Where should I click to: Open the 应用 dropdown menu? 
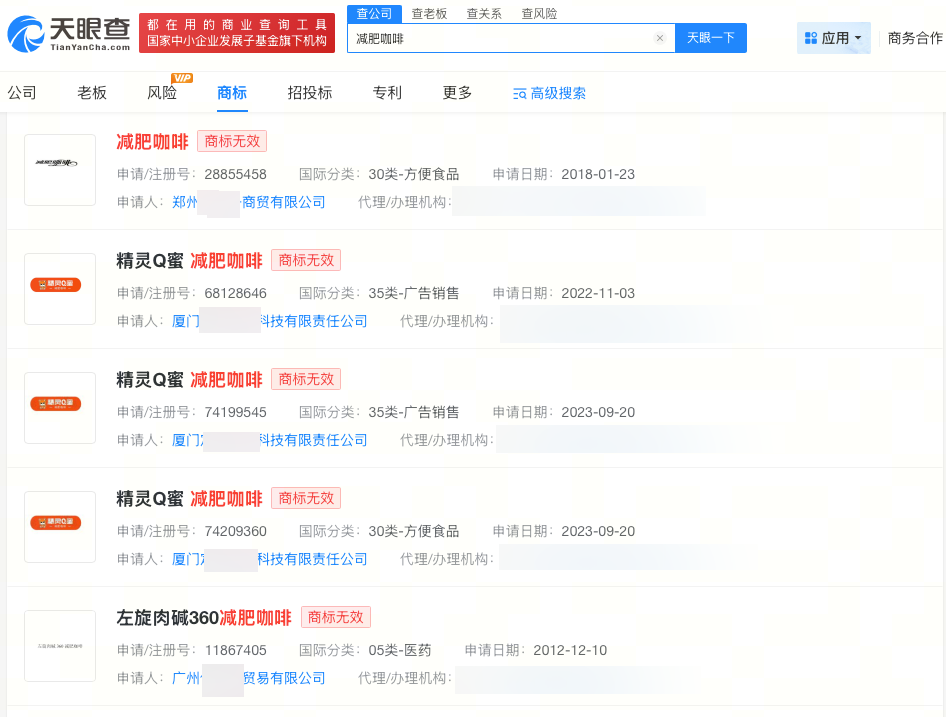tap(833, 38)
